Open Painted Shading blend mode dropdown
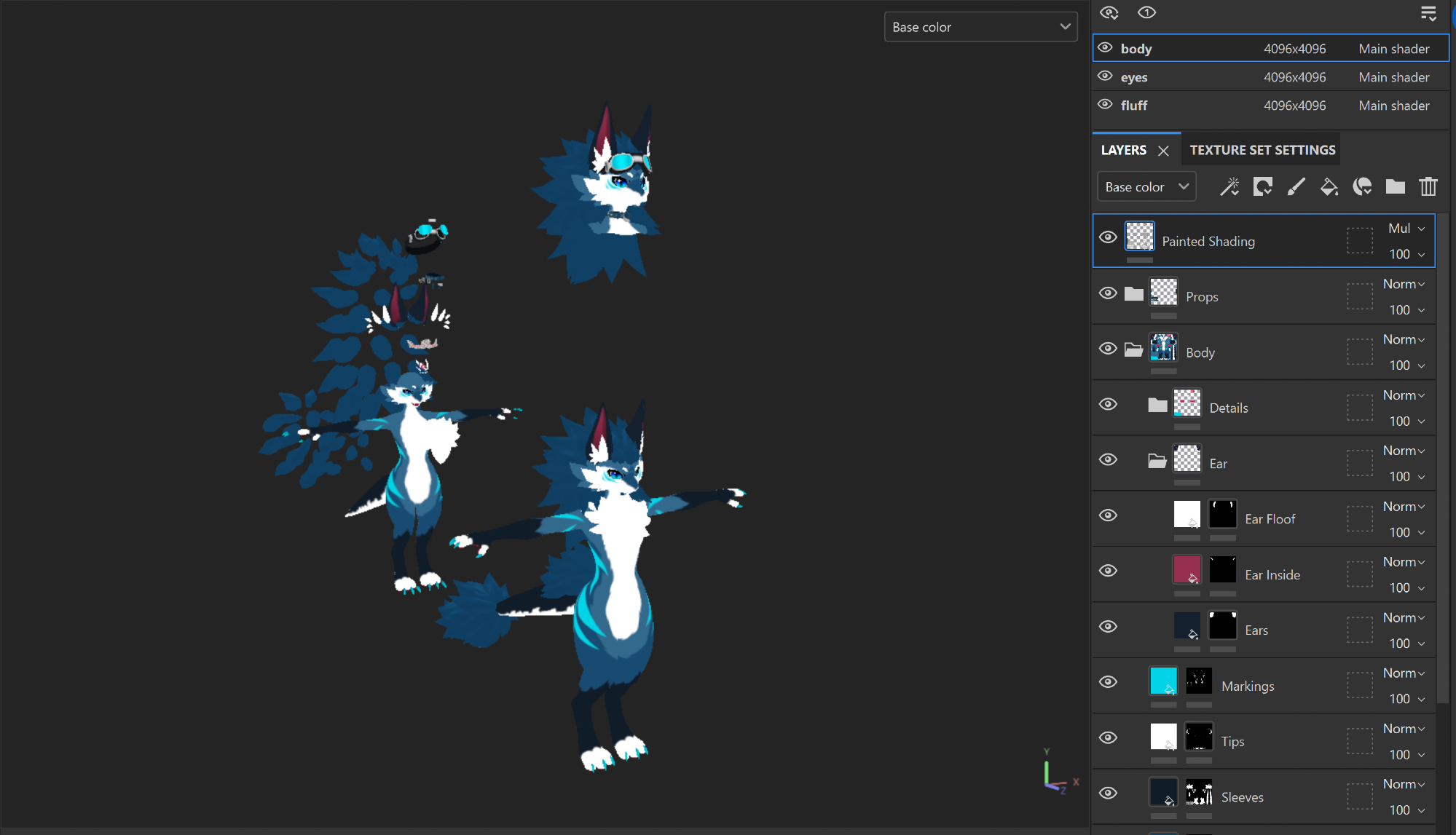Screen dimensions: 1456x835 pyautogui.click(x=1406, y=229)
